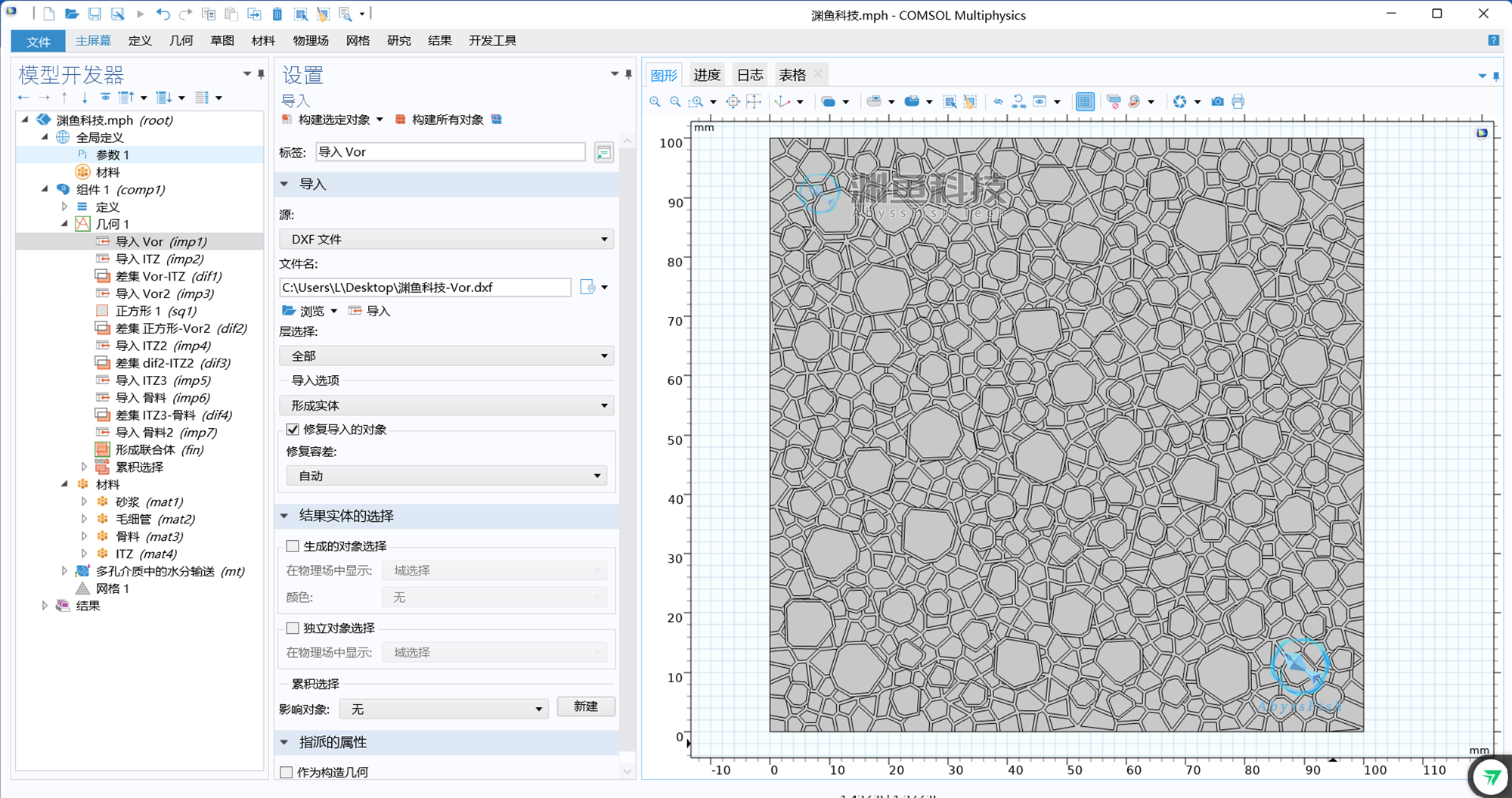Click the file location icon next to filename
Viewport: 1512px width, 798px height.
point(587,287)
